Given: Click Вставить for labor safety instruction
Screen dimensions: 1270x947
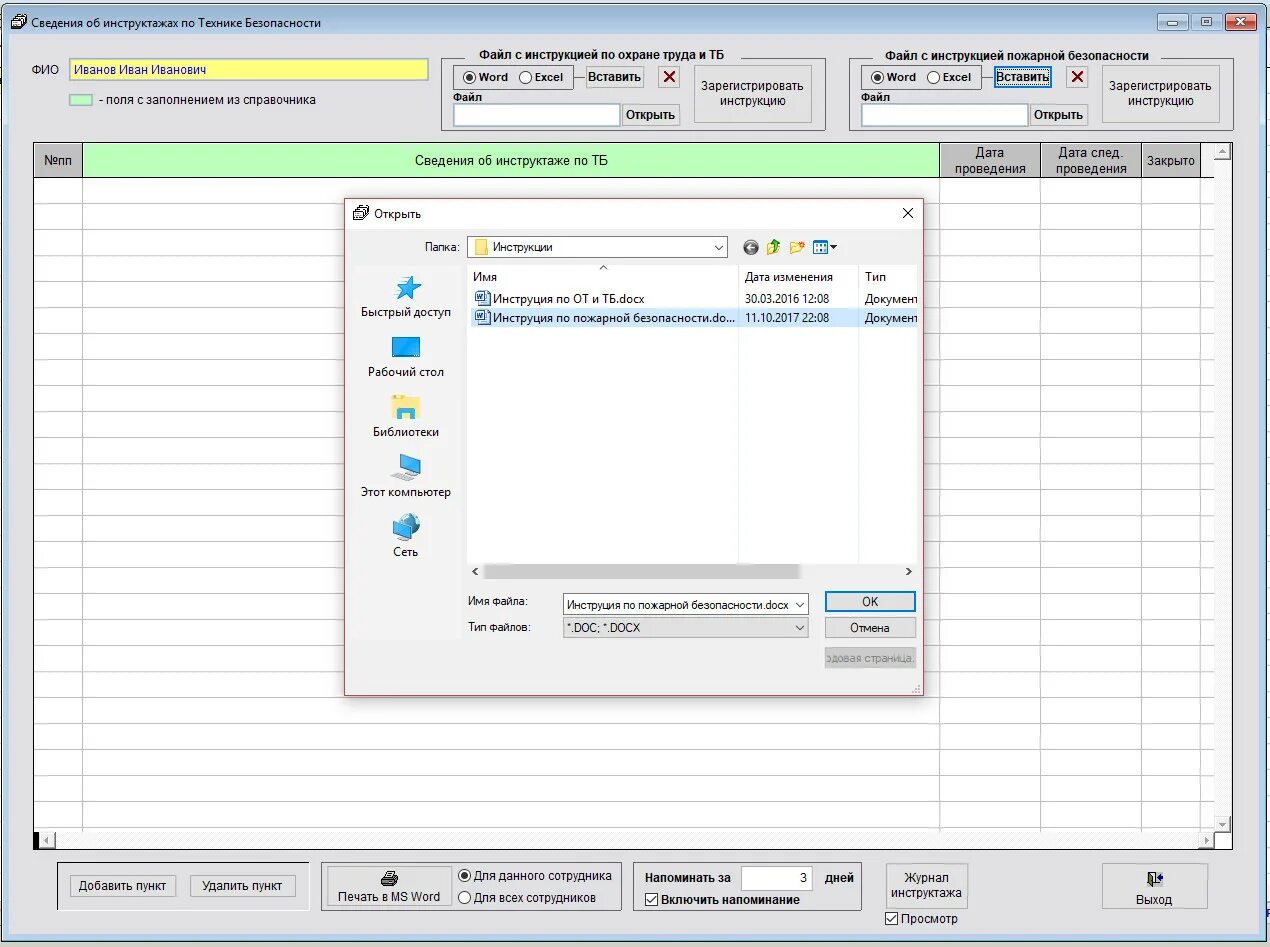Looking at the screenshot, I should (x=615, y=77).
